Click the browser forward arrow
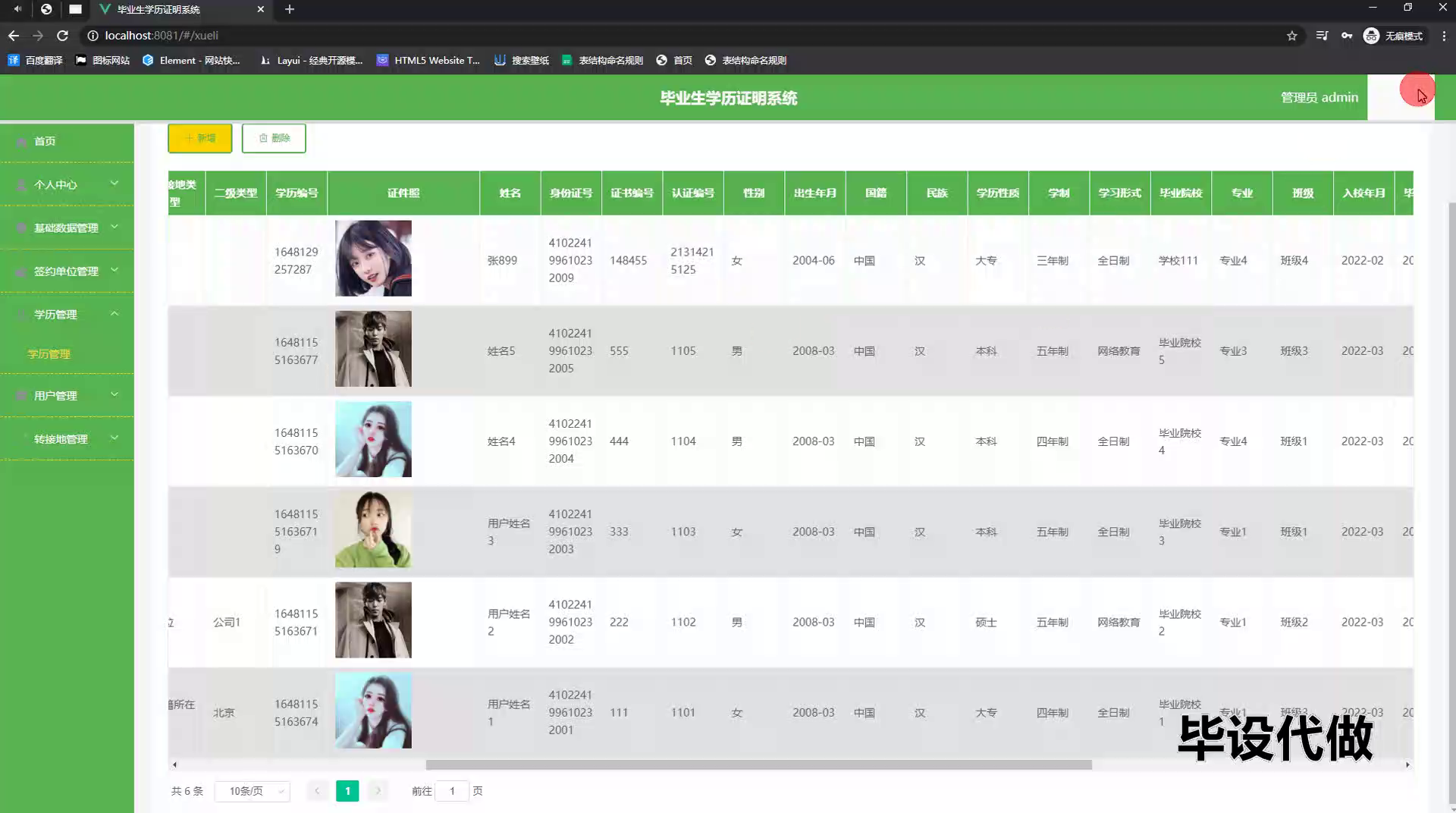 point(38,36)
